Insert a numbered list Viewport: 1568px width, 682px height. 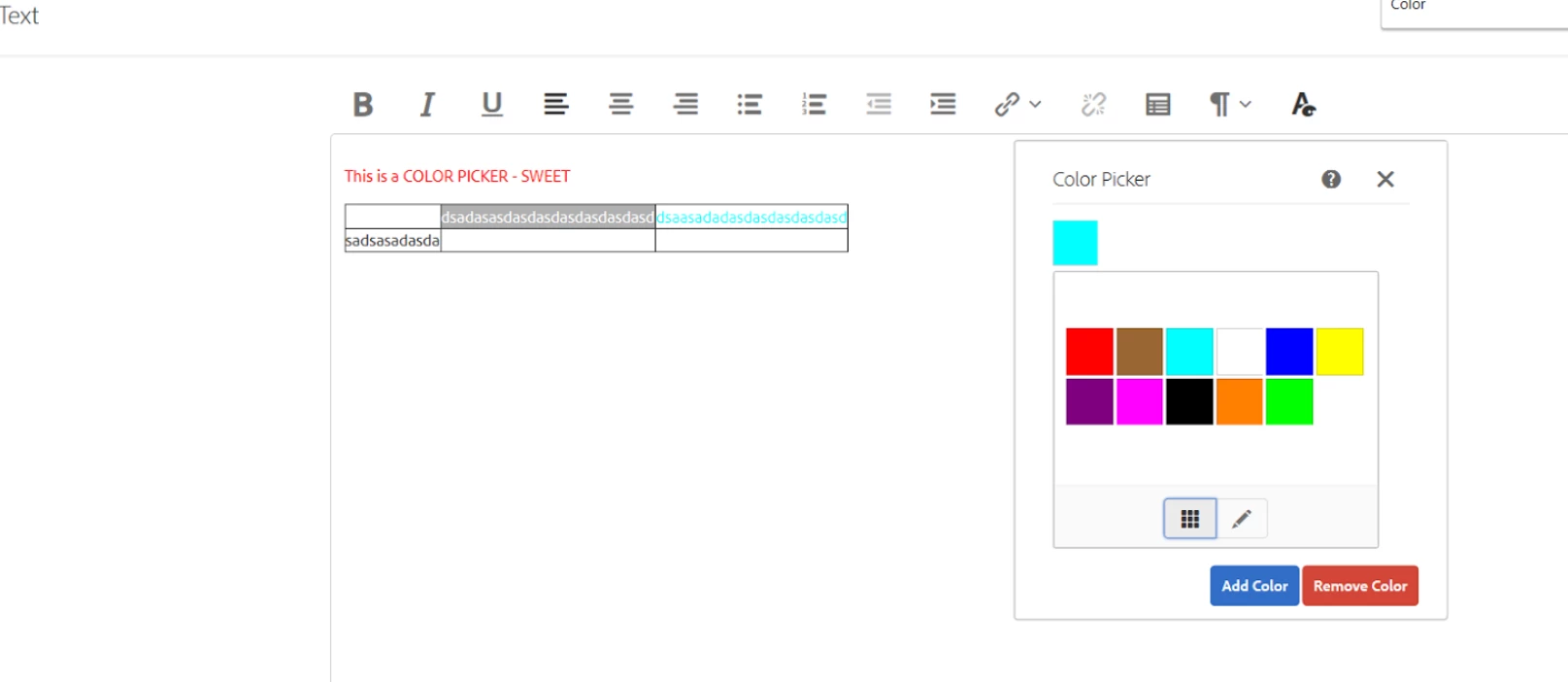(815, 104)
